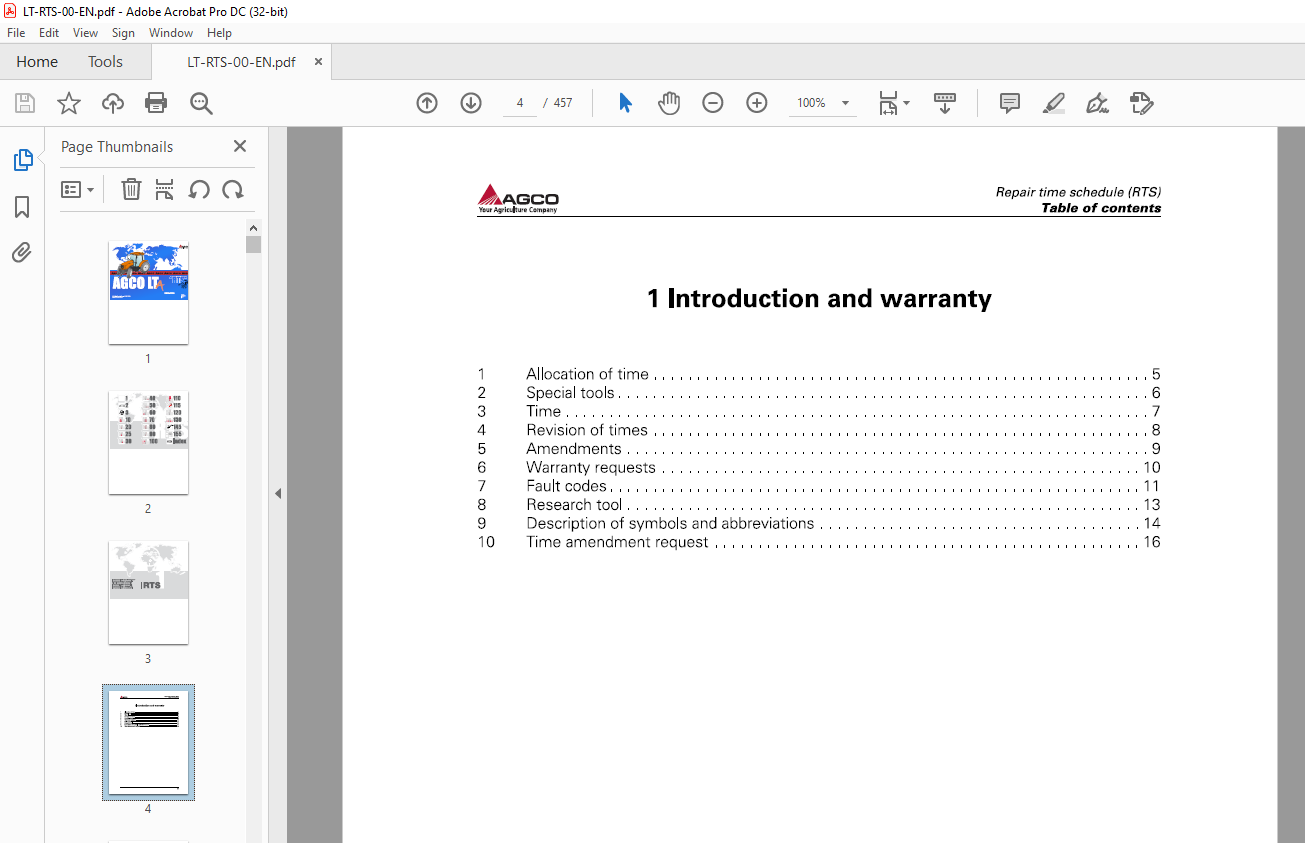This screenshot has width=1305, height=843.
Task: Close the Page Thumbnails panel
Action: [x=240, y=146]
